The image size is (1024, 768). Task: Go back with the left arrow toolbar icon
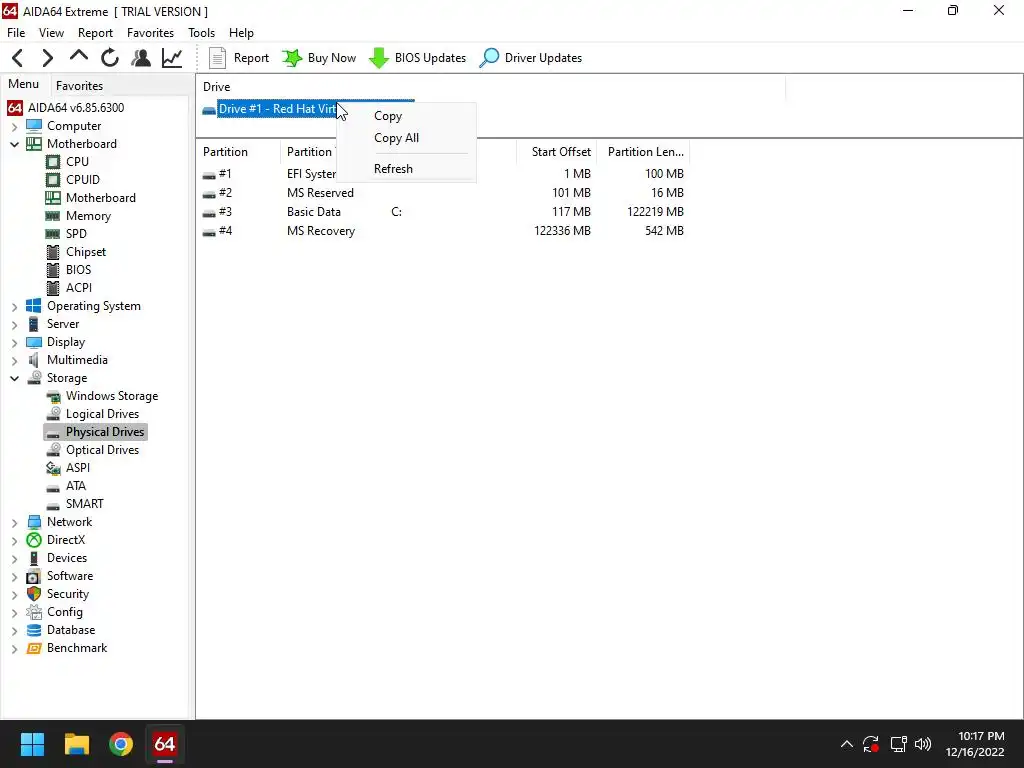pyautogui.click(x=18, y=58)
